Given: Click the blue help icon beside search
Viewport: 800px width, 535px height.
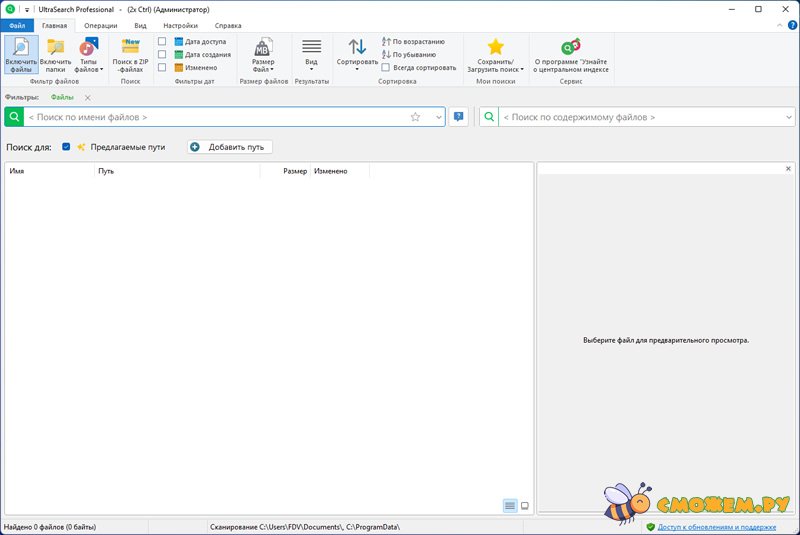Looking at the screenshot, I should 458,117.
